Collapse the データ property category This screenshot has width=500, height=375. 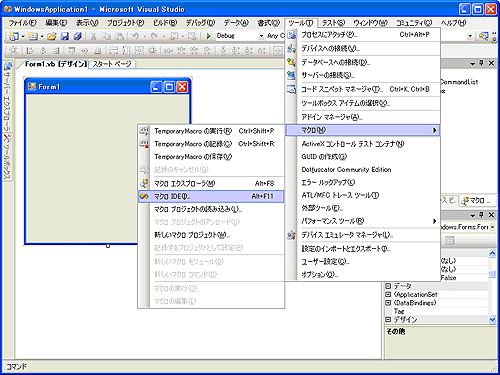pyautogui.click(x=388, y=286)
